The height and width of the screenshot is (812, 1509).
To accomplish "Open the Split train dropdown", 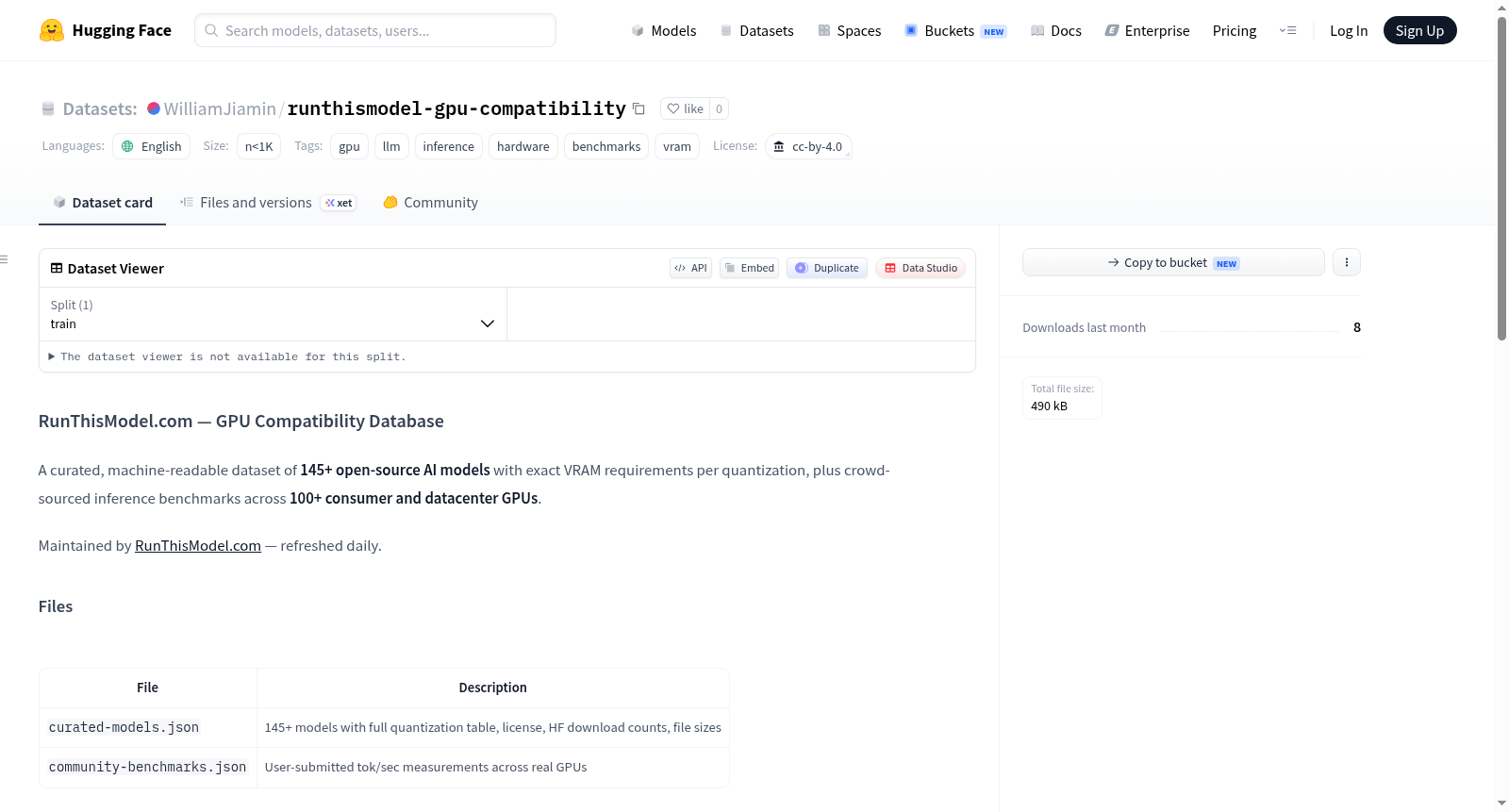I will pyautogui.click(x=273, y=314).
